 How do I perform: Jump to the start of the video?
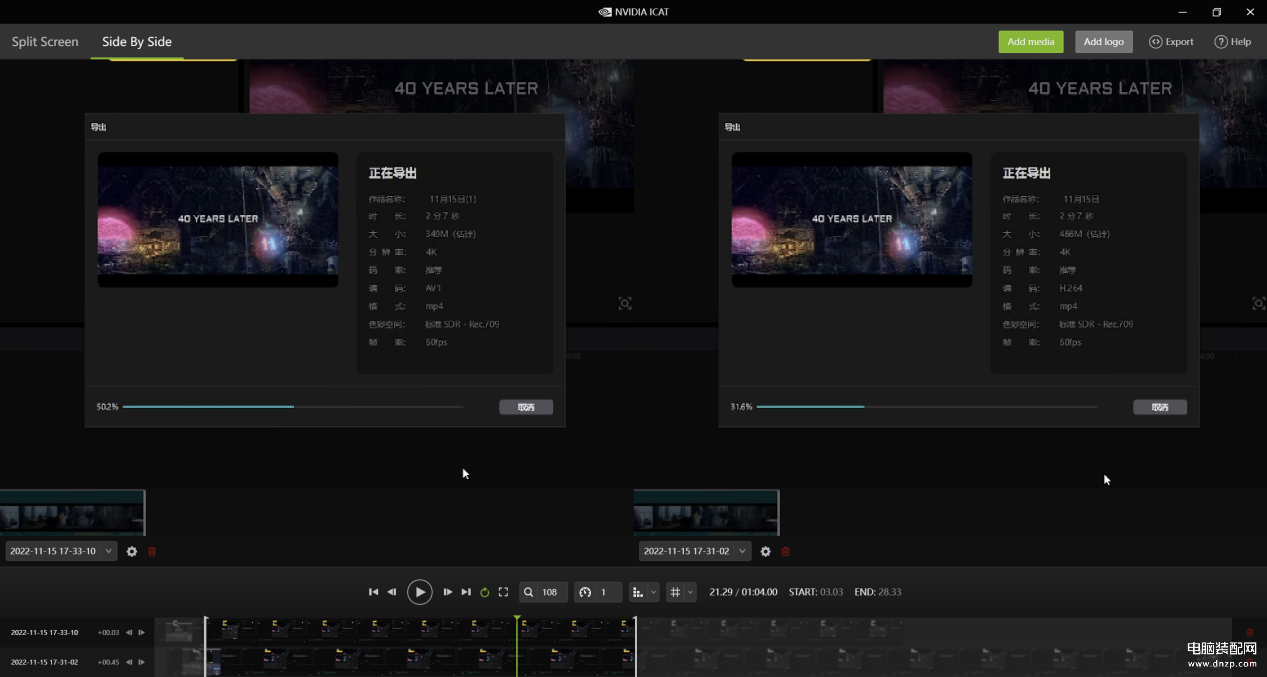(x=374, y=592)
